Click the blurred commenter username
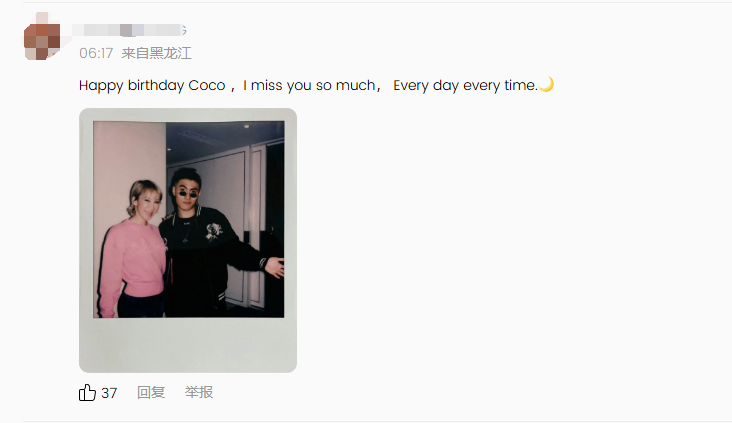732x423 pixels. click(128, 30)
